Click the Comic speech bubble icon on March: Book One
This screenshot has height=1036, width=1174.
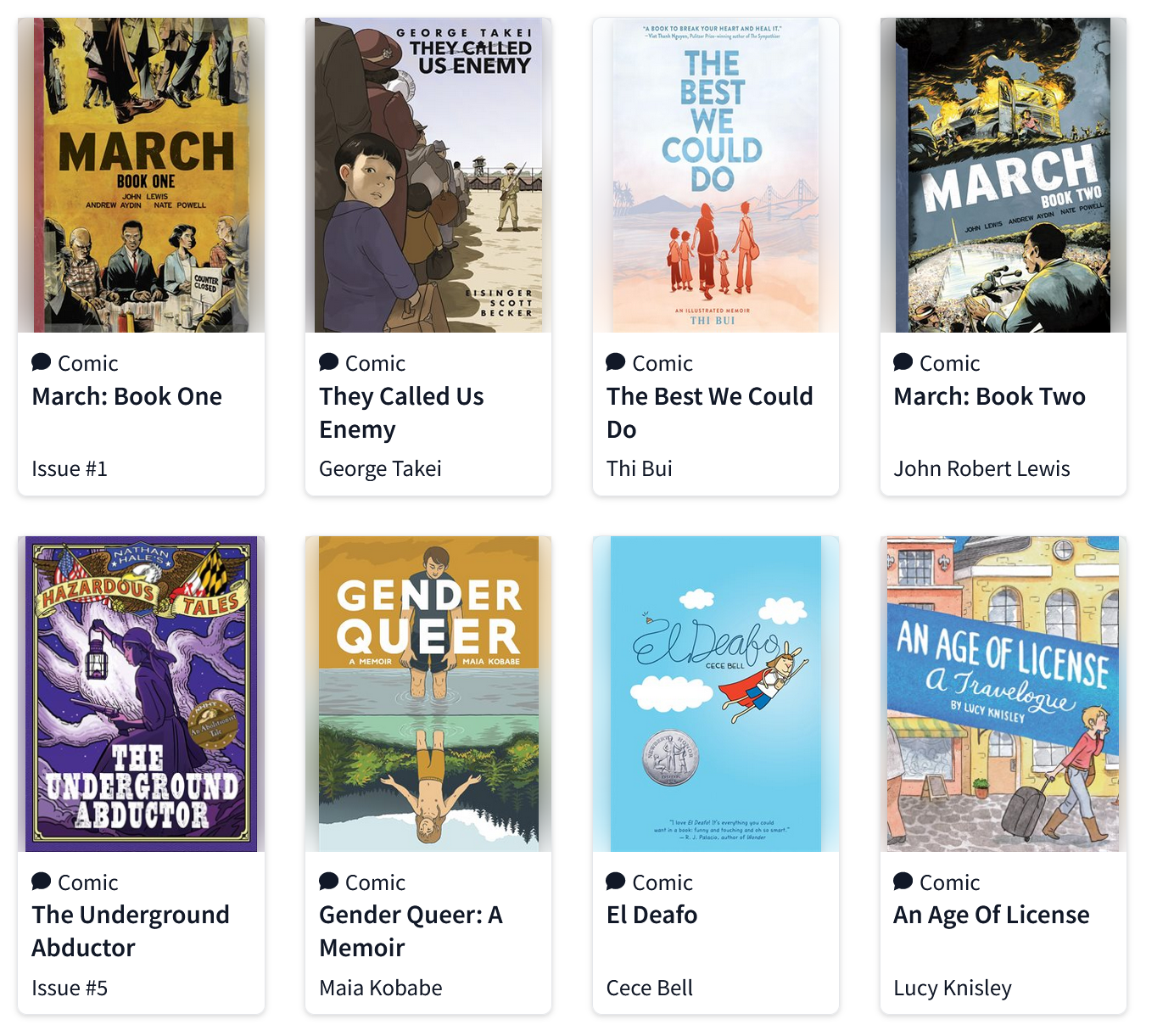[40, 362]
